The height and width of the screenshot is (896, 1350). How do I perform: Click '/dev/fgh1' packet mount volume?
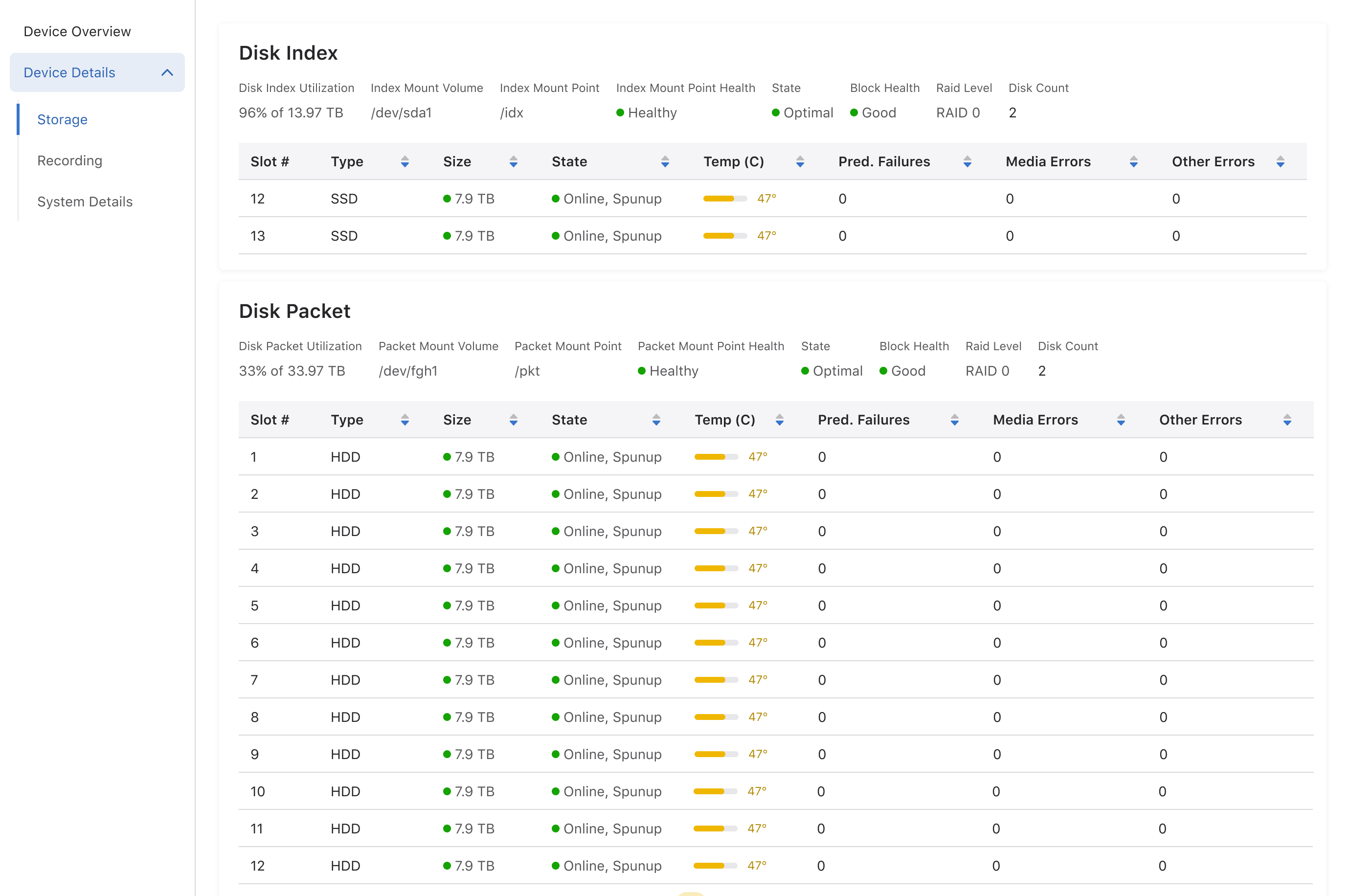(408, 371)
